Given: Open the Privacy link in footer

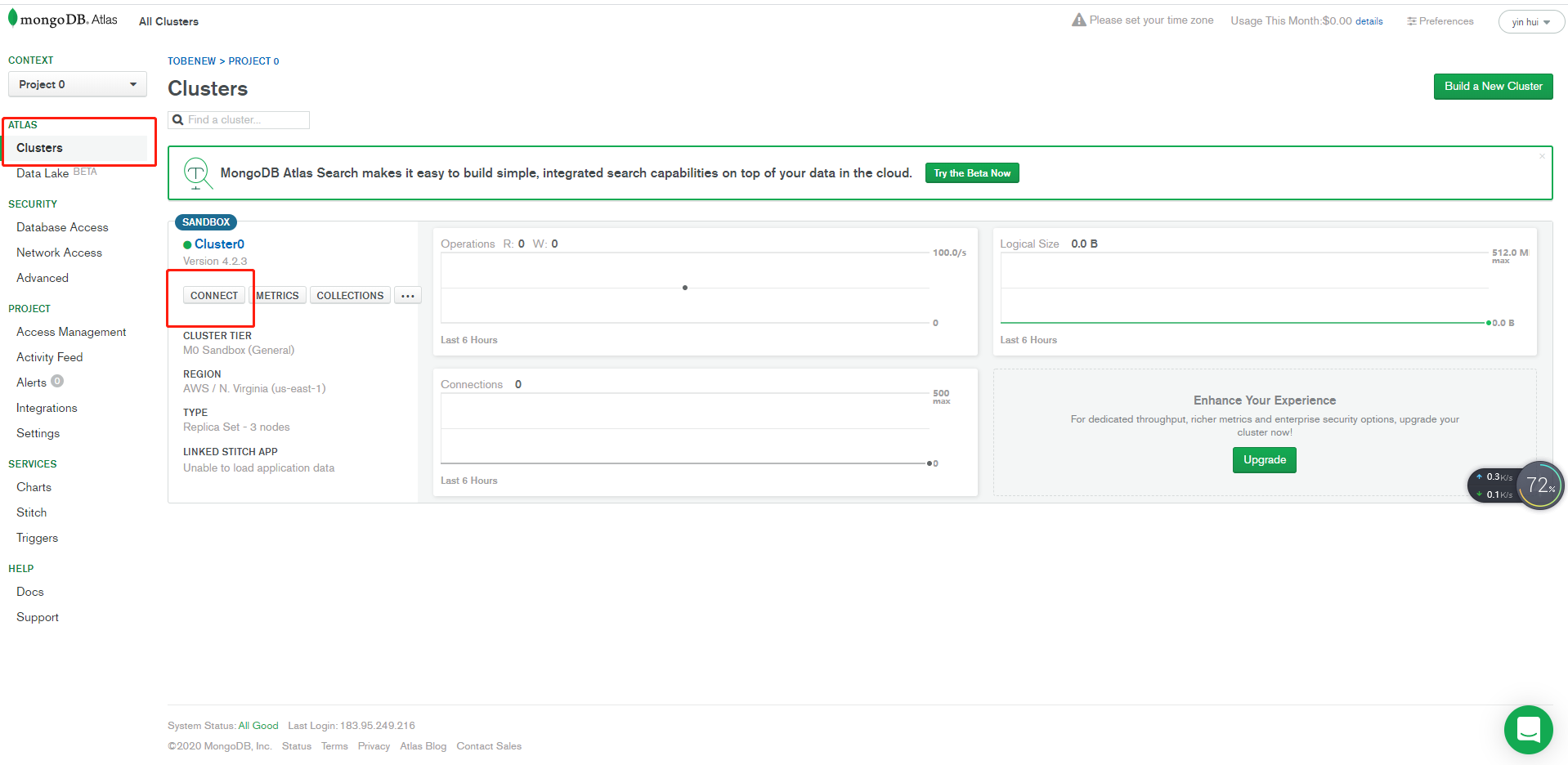Looking at the screenshot, I should coord(374,746).
